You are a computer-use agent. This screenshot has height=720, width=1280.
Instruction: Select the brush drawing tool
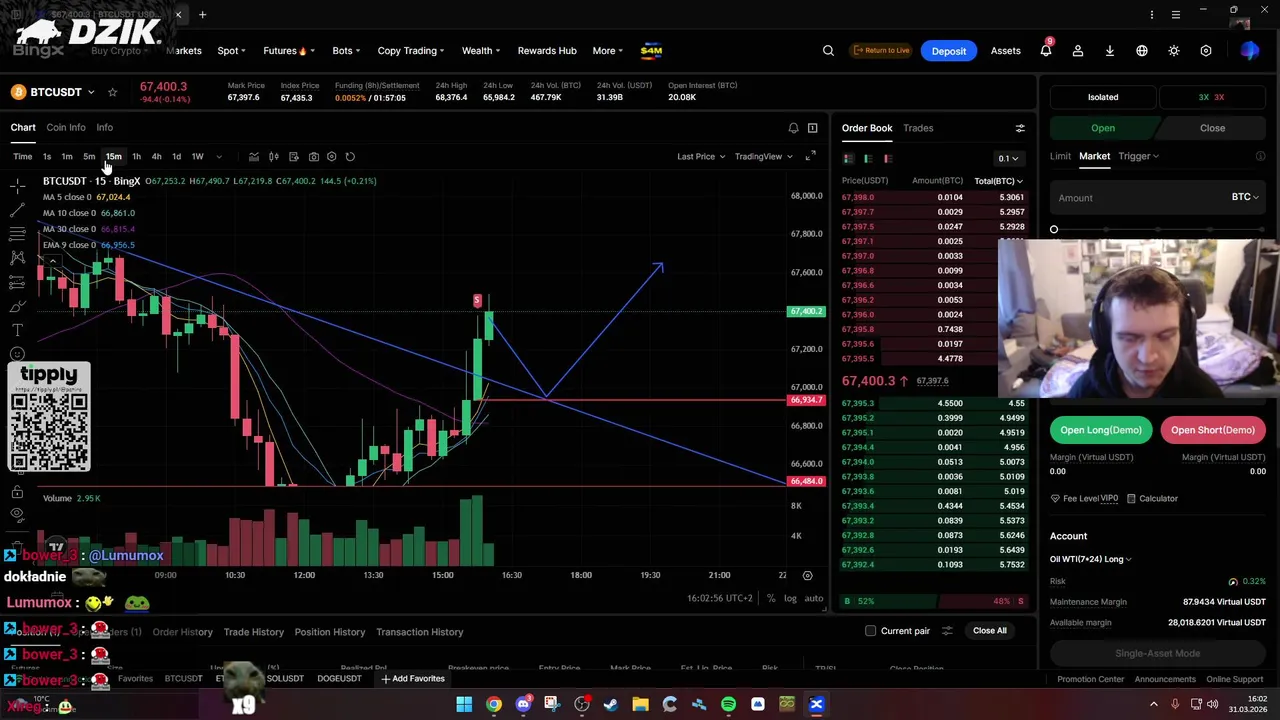(x=17, y=306)
